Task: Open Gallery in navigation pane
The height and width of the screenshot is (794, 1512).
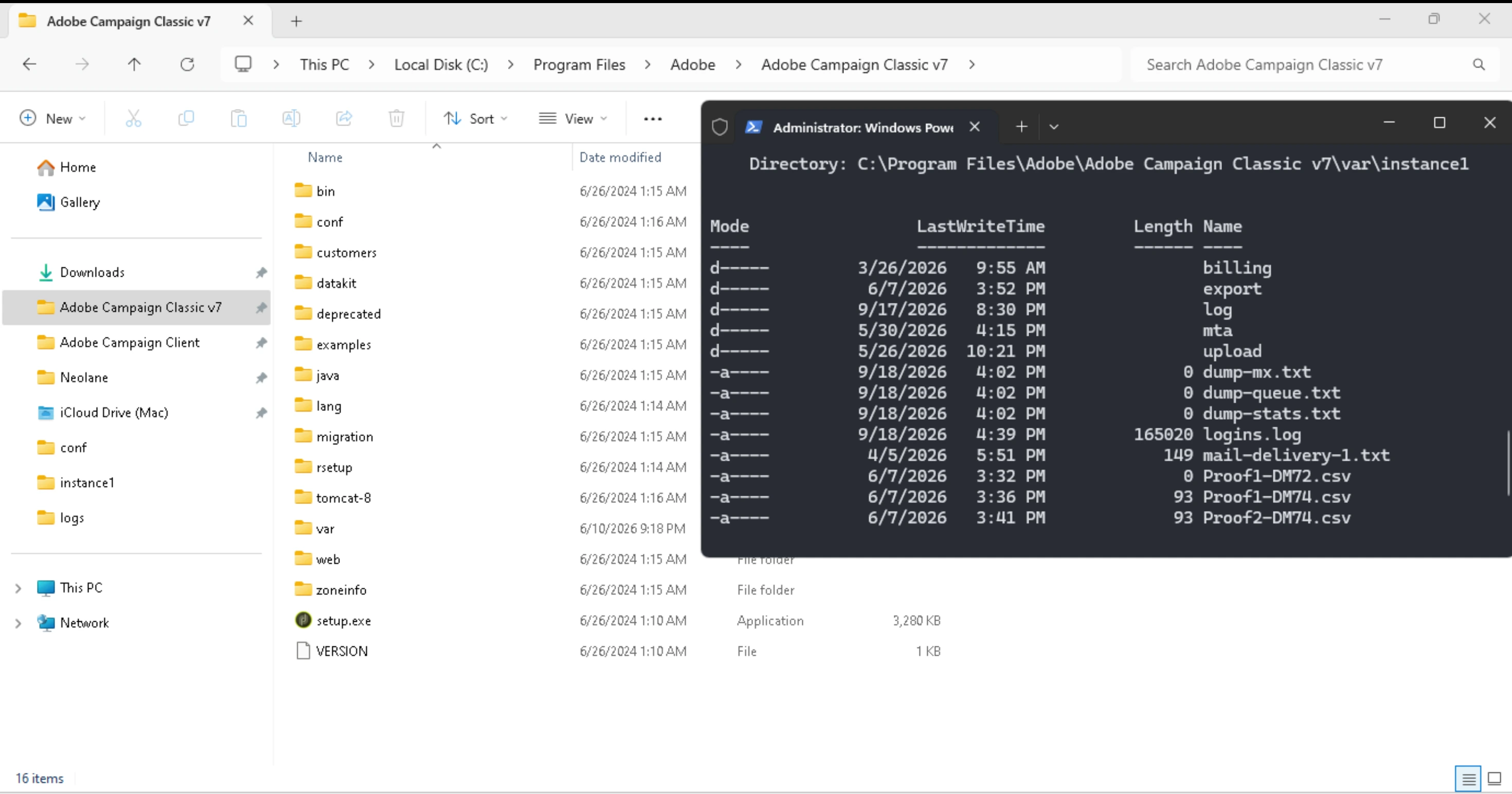Action: [x=80, y=203]
